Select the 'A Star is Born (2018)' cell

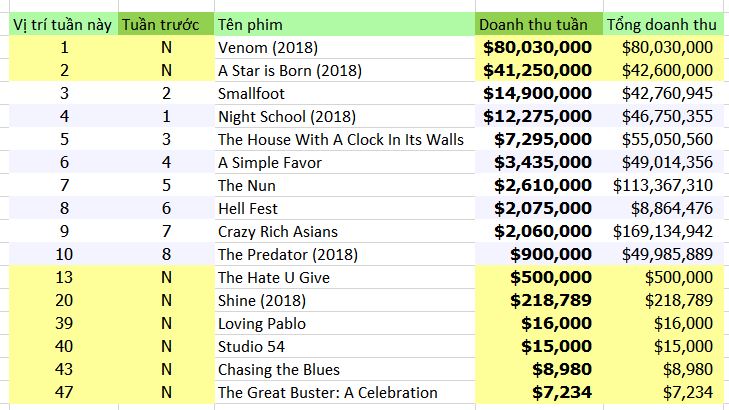pos(345,70)
